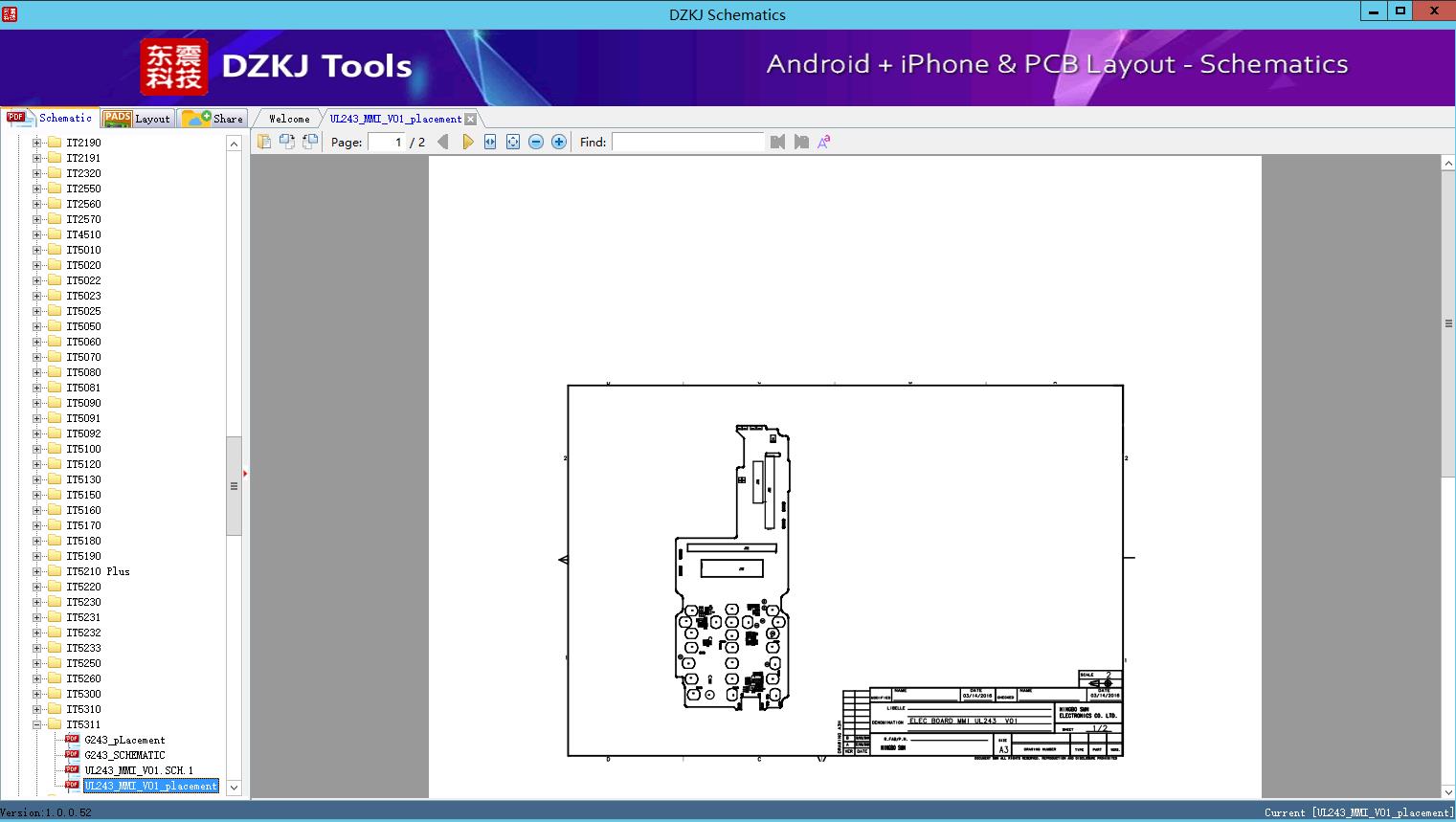1456x822 pixels.
Task: Click the Find text field
Action: click(687, 142)
